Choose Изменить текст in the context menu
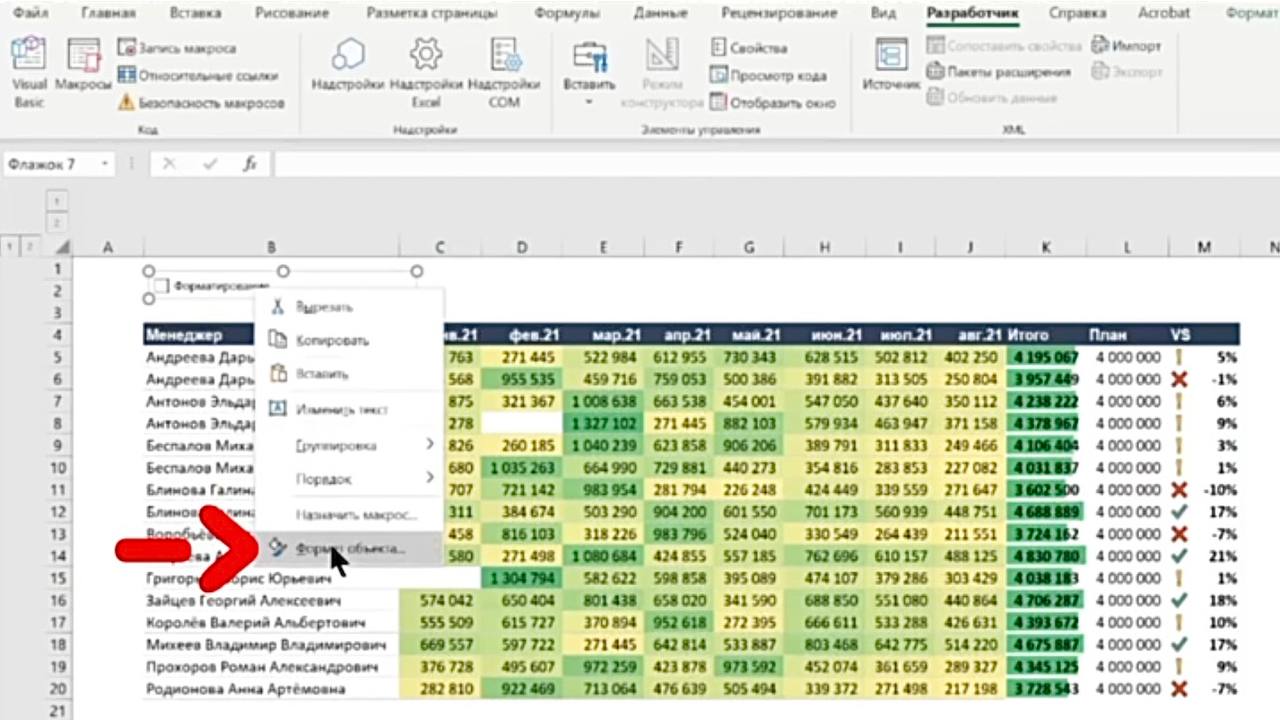This screenshot has width=1280, height=720. [x=347, y=409]
